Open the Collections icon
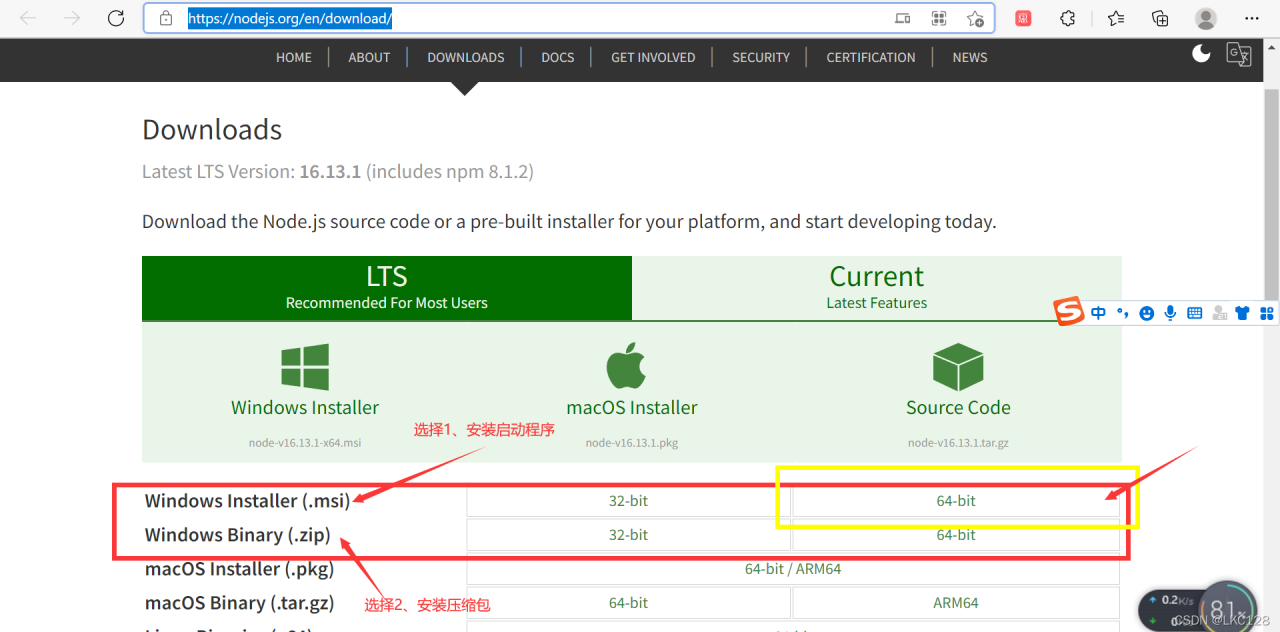 click(1160, 18)
